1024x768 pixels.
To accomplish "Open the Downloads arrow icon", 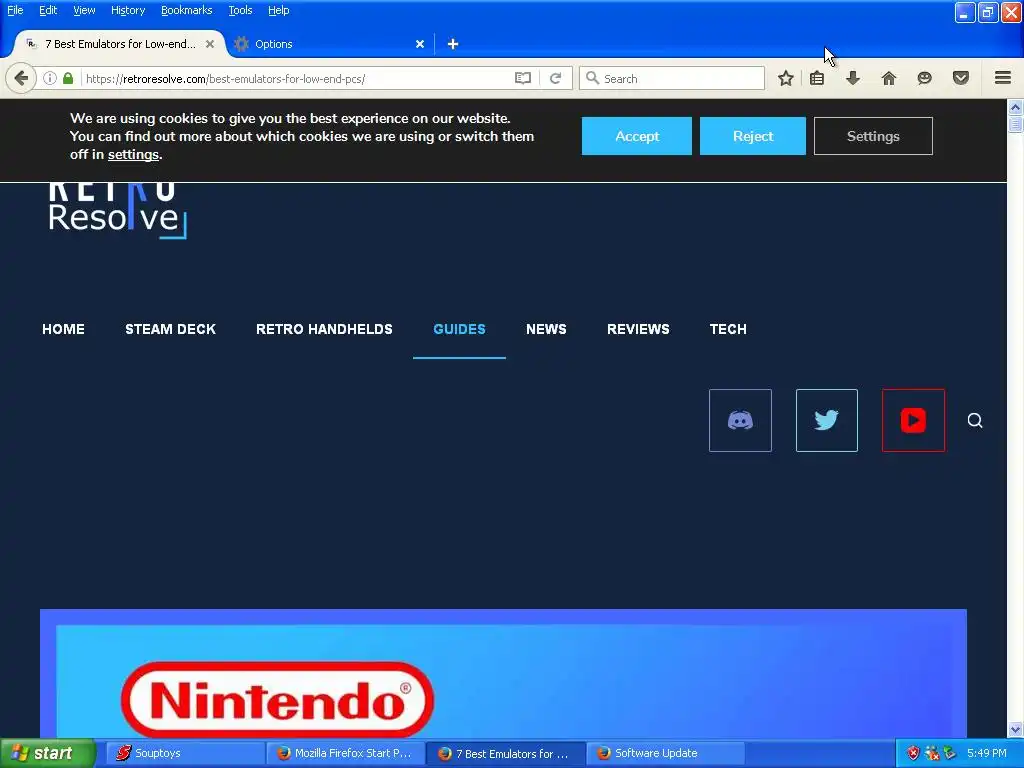I will pyautogui.click(x=852, y=78).
